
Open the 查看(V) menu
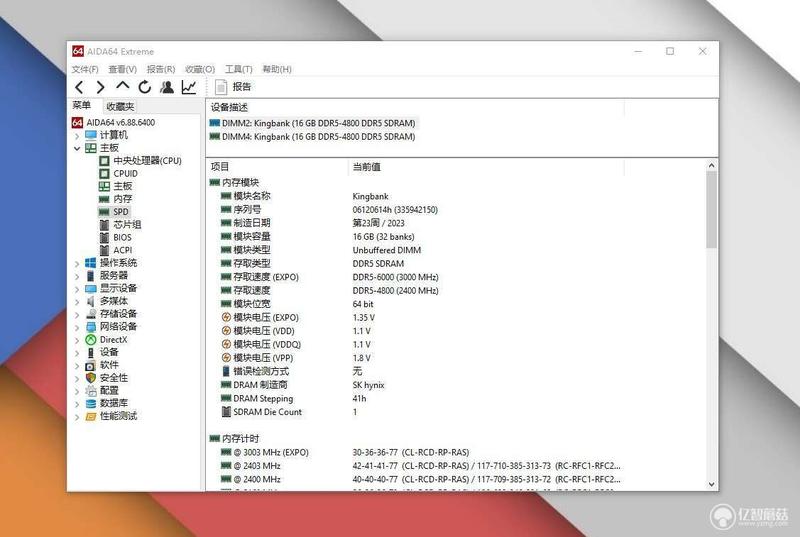tap(122, 69)
